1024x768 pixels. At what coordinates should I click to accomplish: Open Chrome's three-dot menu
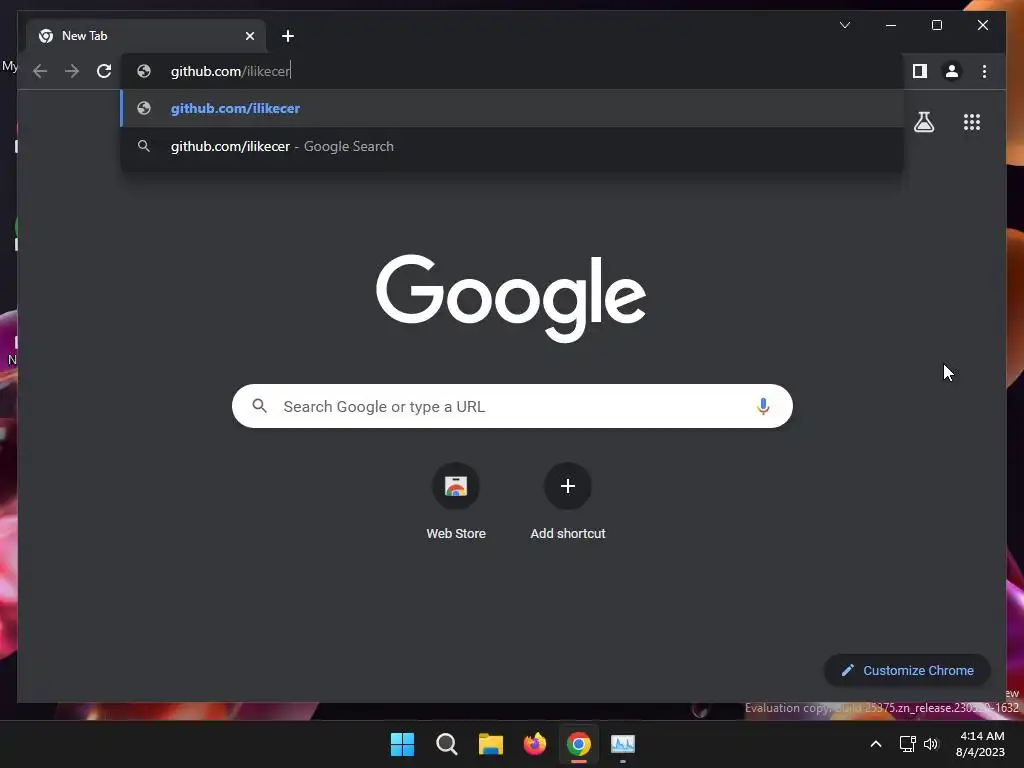tap(984, 71)
